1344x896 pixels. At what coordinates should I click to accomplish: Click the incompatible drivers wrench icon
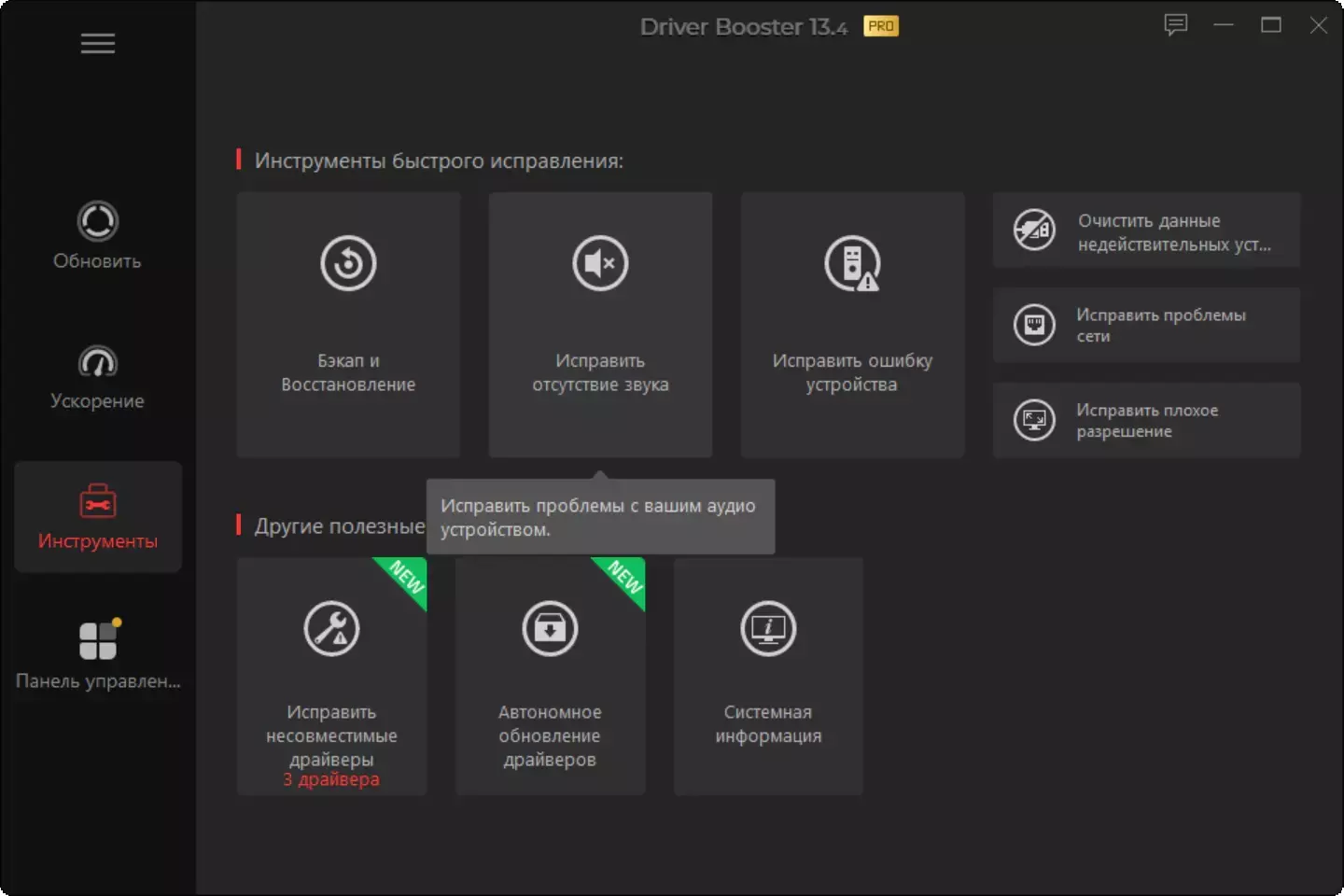tap(331, 629)
